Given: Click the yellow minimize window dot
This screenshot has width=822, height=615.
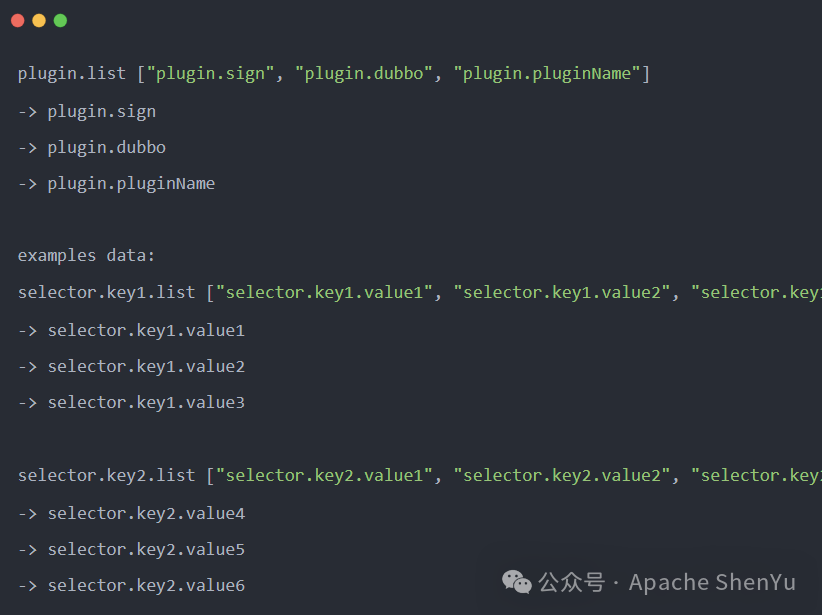Looking at the screenshot, I should pos(39,20).
